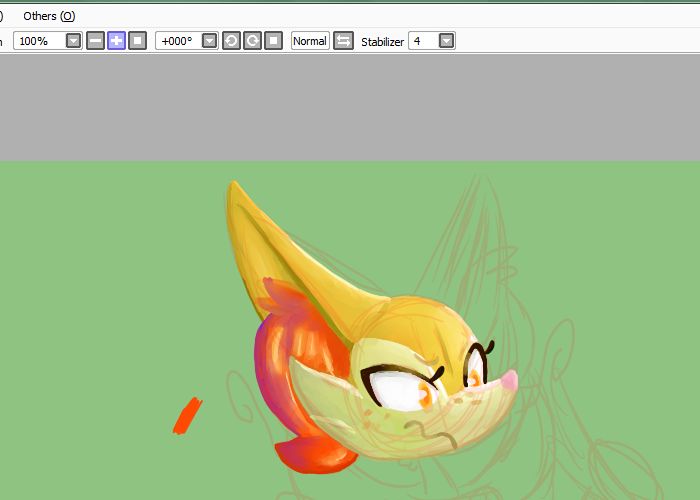This screenshot has width=700, height=500.
Task: Click the Stabilizer label
Action: (383, 42)
